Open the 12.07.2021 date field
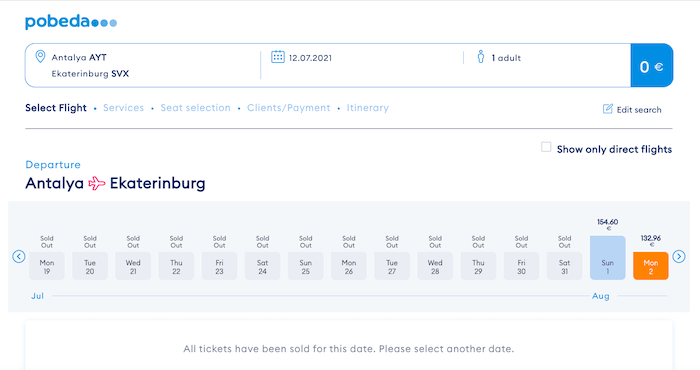Screen dimensions: 700x370 (310, 58)
